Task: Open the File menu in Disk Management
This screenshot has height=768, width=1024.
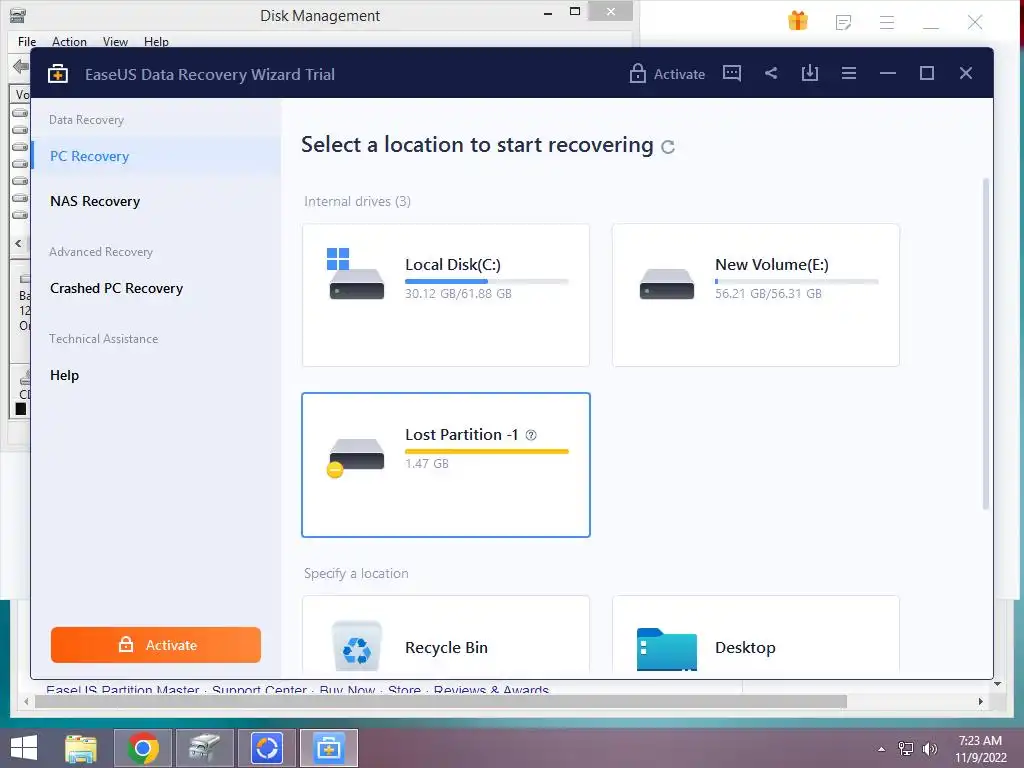Action: [x=27, y=42]
